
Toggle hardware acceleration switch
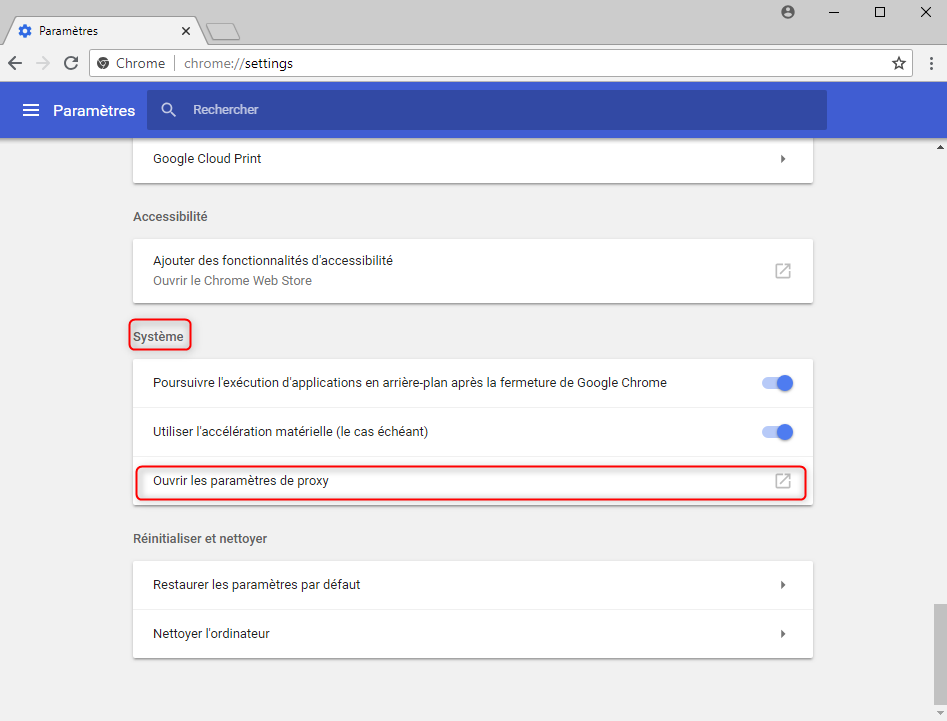(777, 432)
